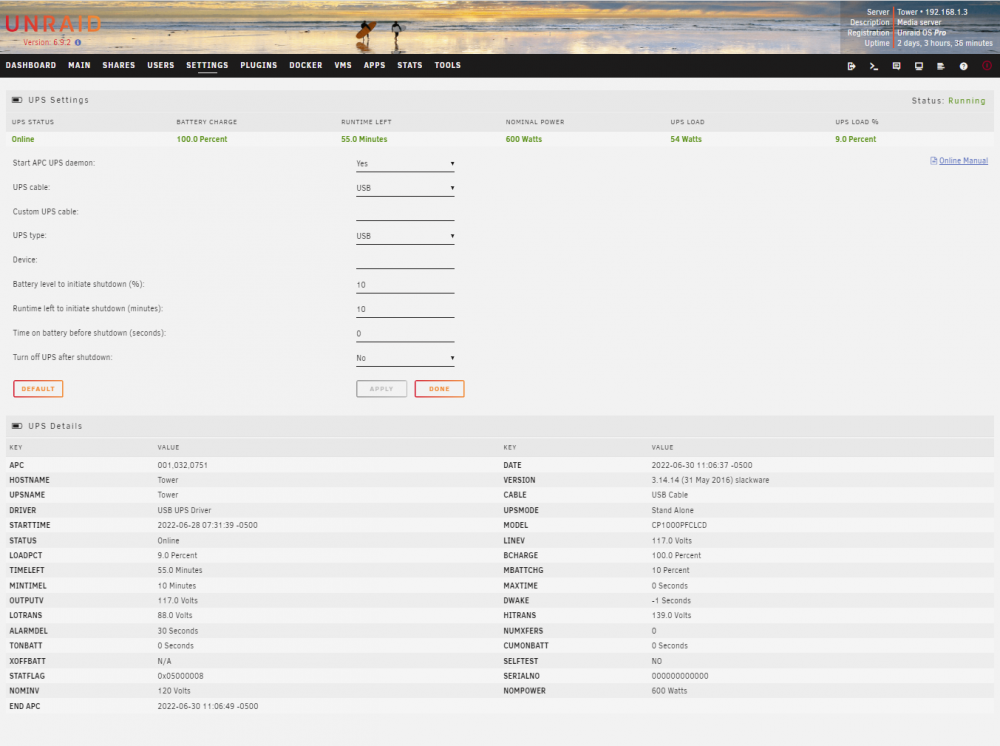
Task: Click the '55.0 Minutes' runtime left header value
Action: [x=364, y=139]
